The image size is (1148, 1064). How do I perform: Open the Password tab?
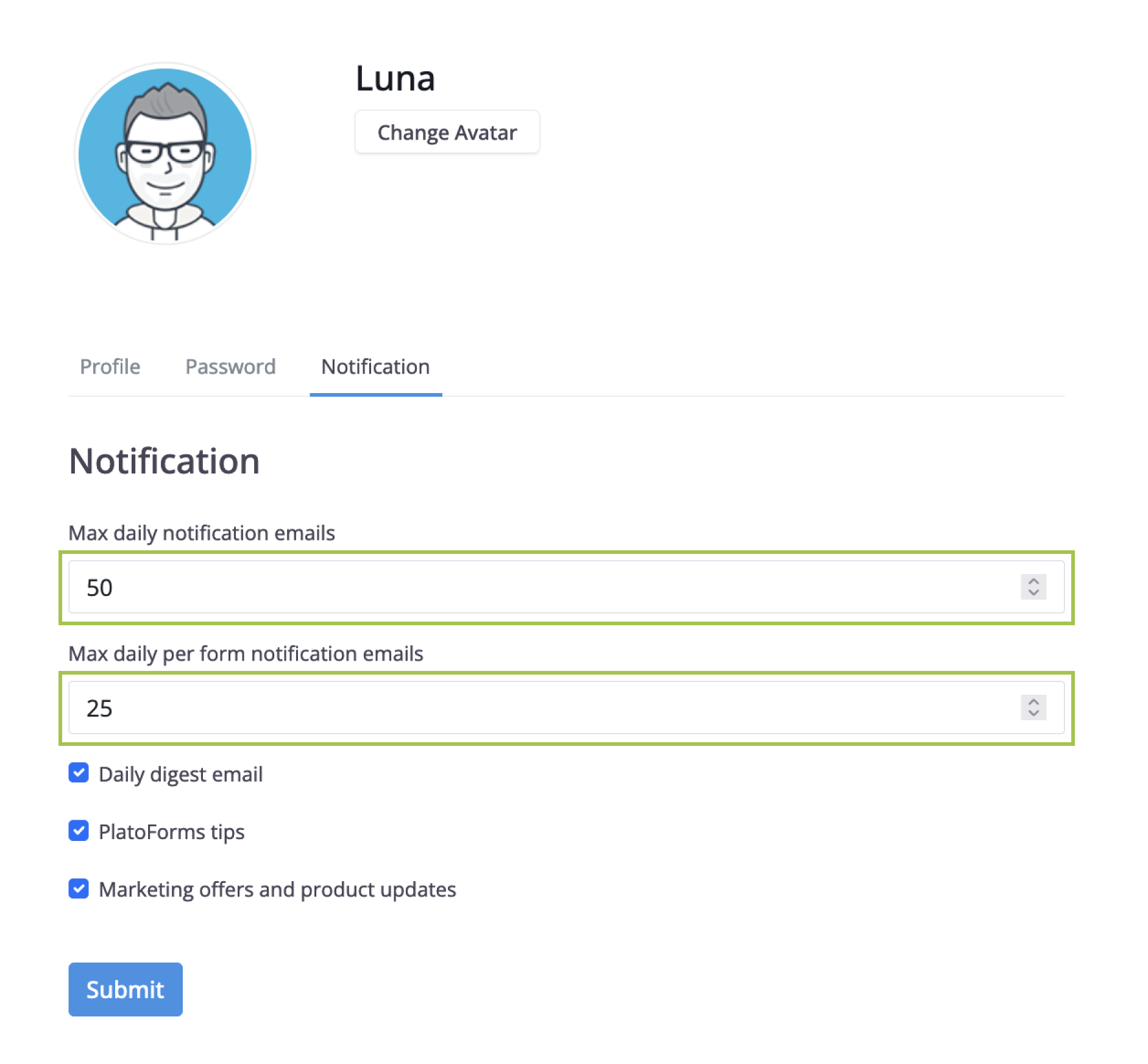pyautogui.click(x=230, y=367)
